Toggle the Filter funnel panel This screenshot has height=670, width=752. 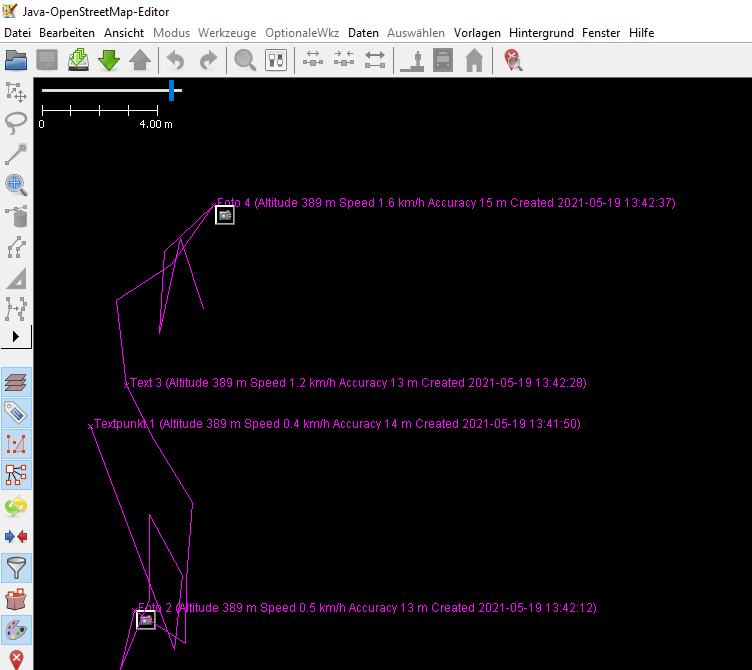16,568
